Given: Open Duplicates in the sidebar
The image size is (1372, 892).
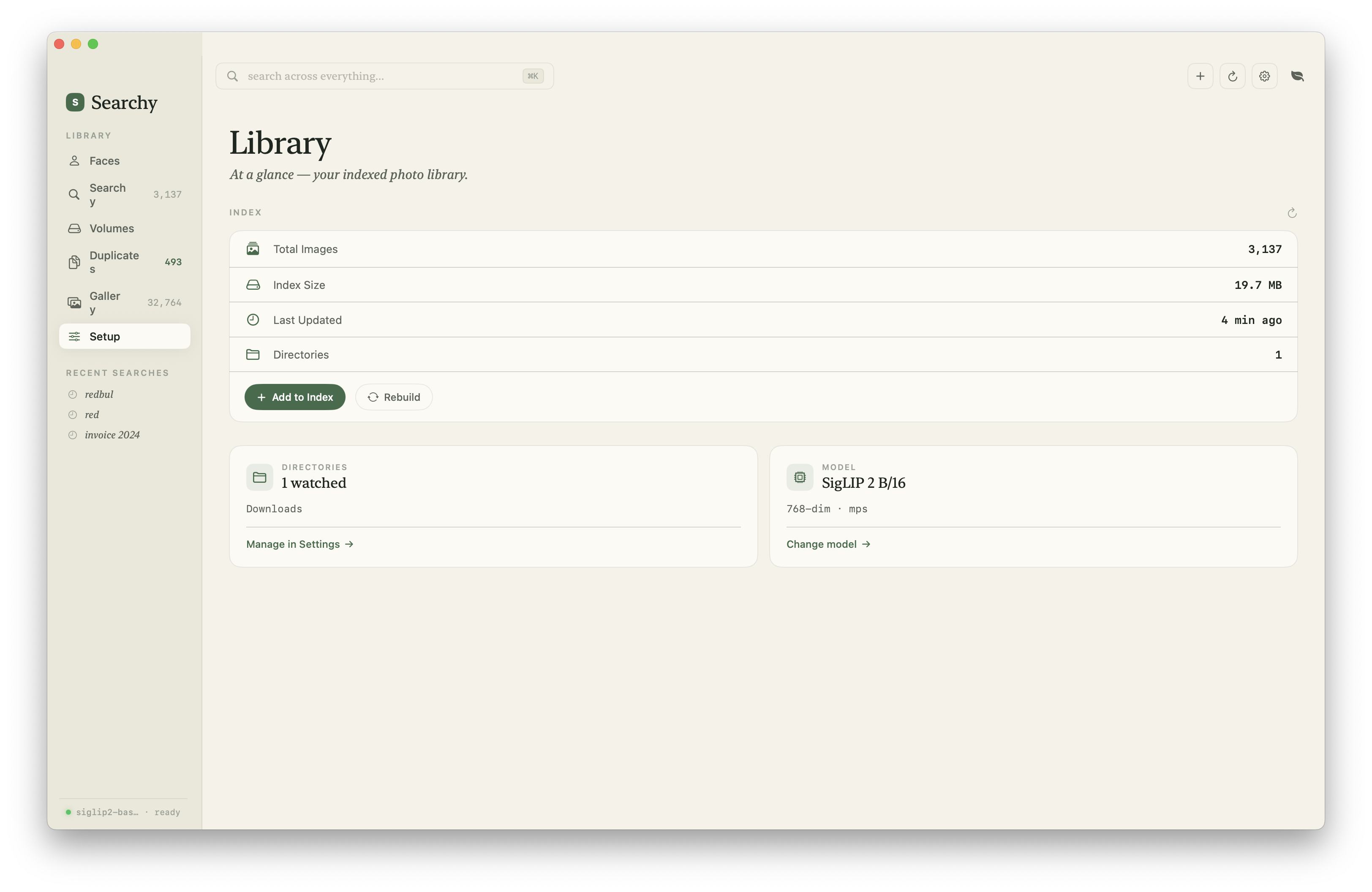Looking at the screenshot, I should click(x=125, y=262).
